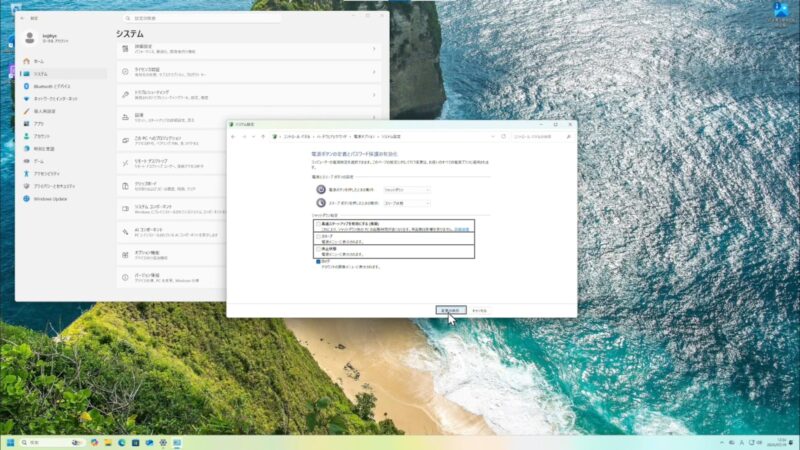Image resolution: width=800 pixels, height=450 pixels.
Task: Expand the トラブルシューティング row chevron in Settings
Action: 374,95
